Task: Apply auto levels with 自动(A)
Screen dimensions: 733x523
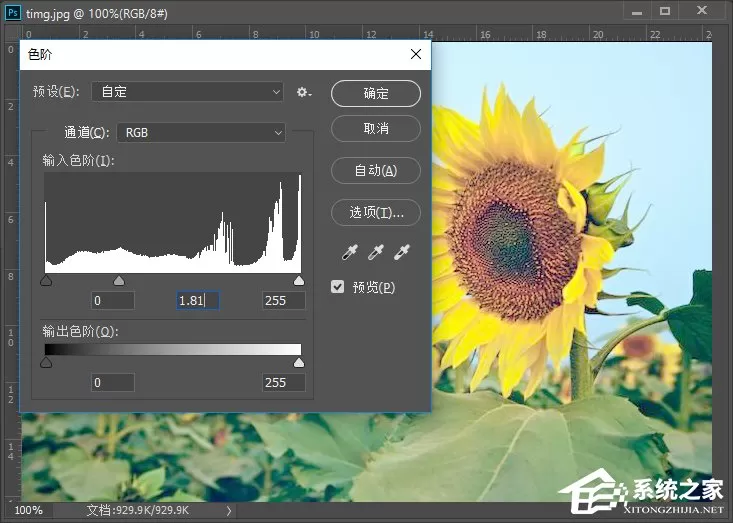Action: click(x=376, y=171)
